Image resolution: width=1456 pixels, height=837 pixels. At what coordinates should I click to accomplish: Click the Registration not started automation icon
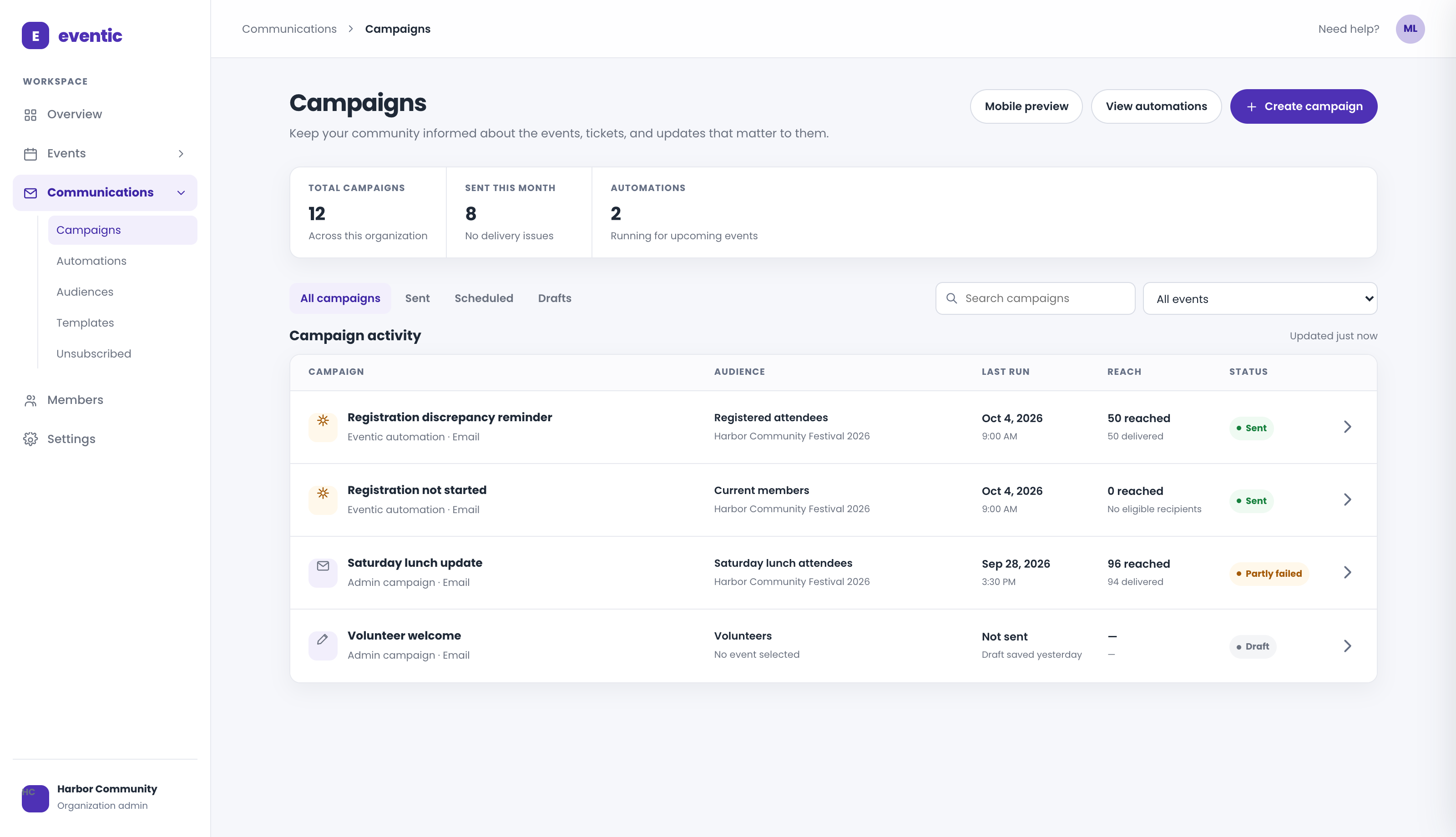(323, 500)
